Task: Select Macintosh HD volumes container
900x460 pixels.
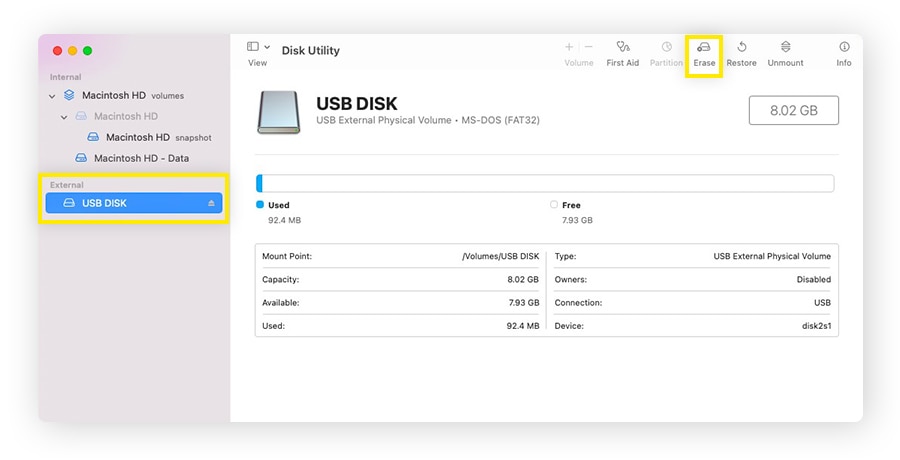Action: coord(133,95)
